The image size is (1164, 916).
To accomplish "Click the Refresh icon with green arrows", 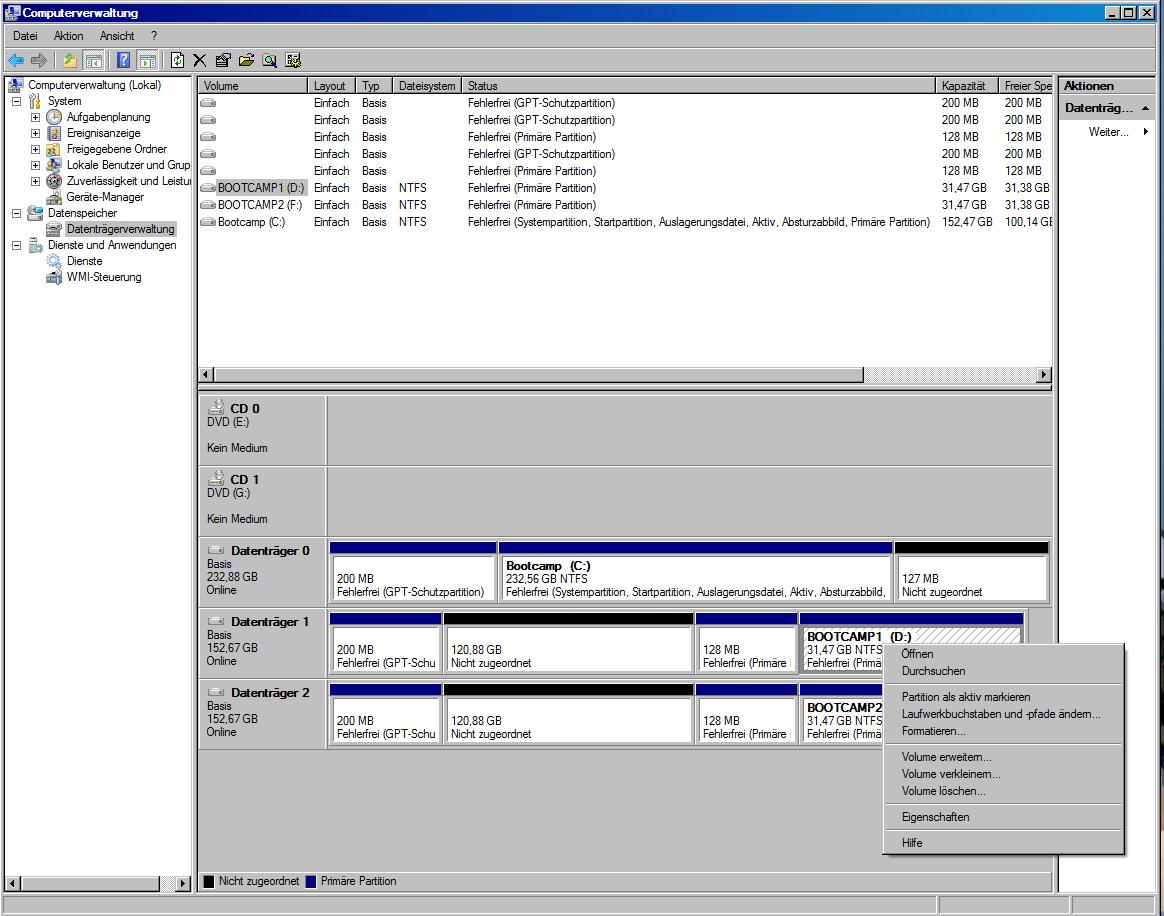I will [x=177, y=61].
